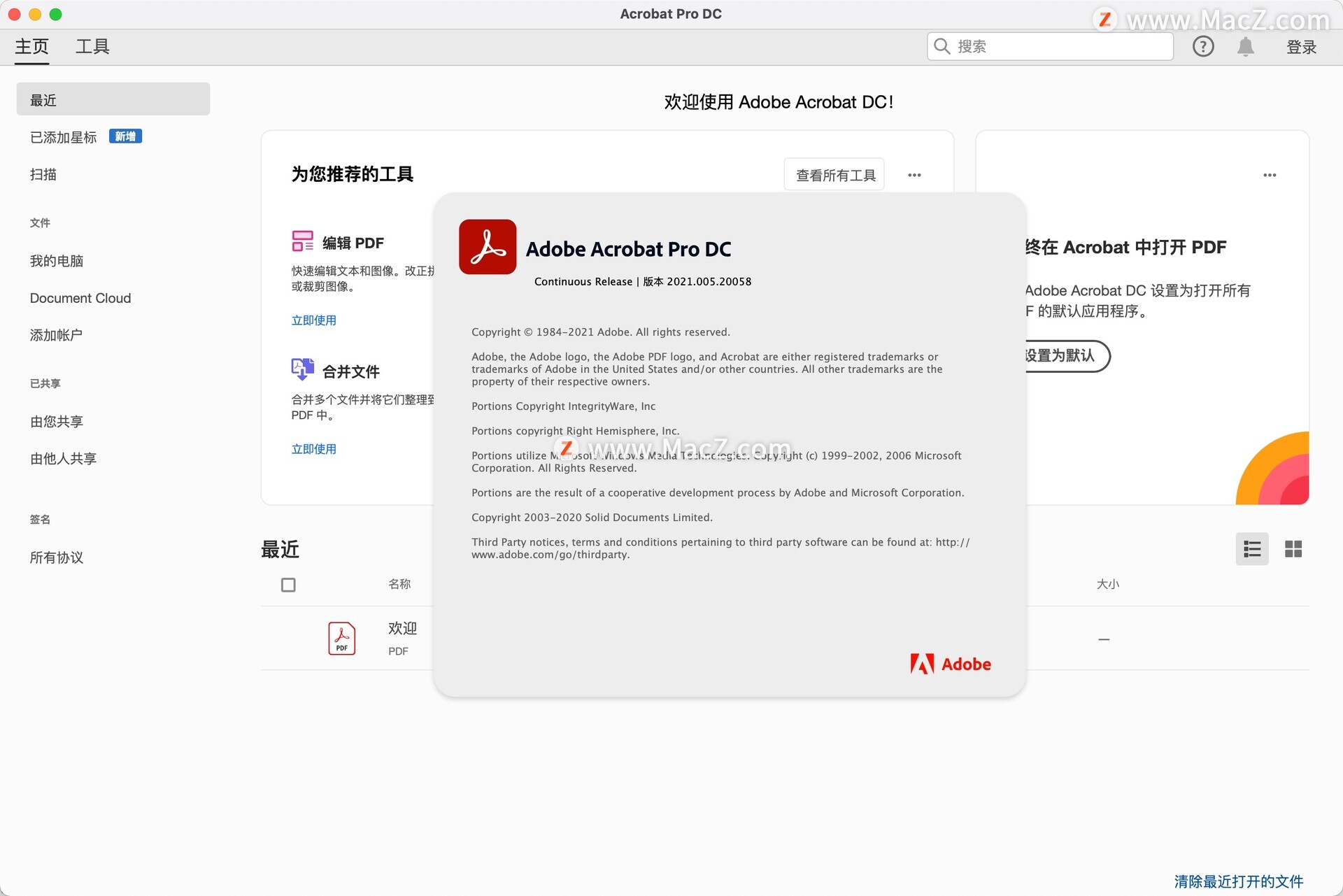The height and width of the screenshot is (896, 1343).
Task: Click the 名称 column header
Action: click(x=399, y=584)
